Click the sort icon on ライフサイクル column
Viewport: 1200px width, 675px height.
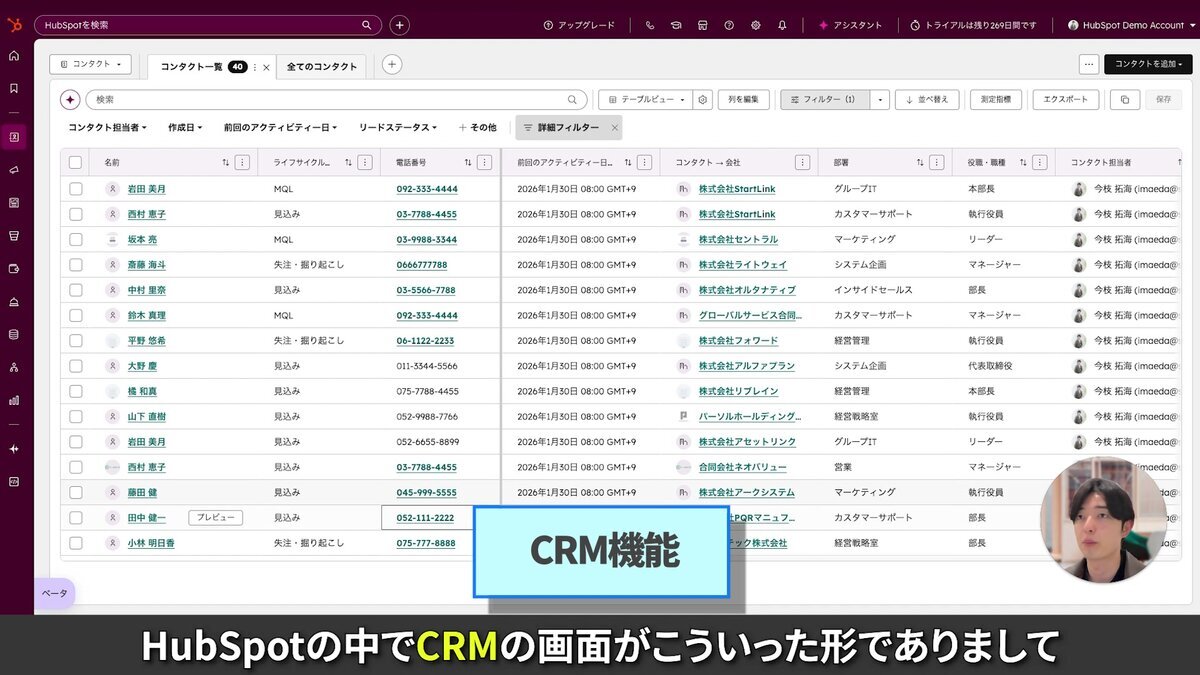tap(347, 161)
